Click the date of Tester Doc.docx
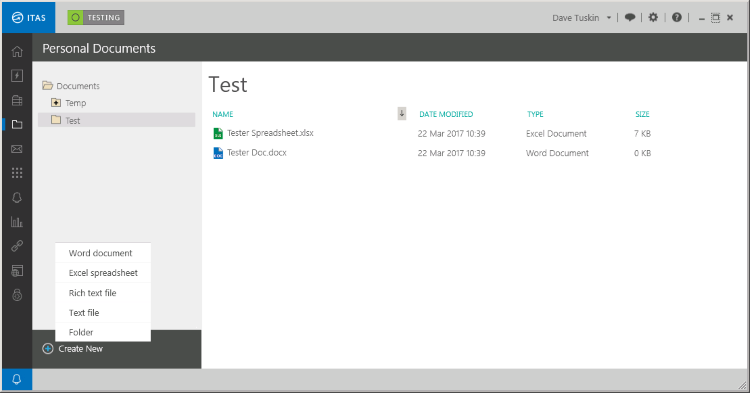750x393 pixels. pyautogui.click(x=452, y=153)
